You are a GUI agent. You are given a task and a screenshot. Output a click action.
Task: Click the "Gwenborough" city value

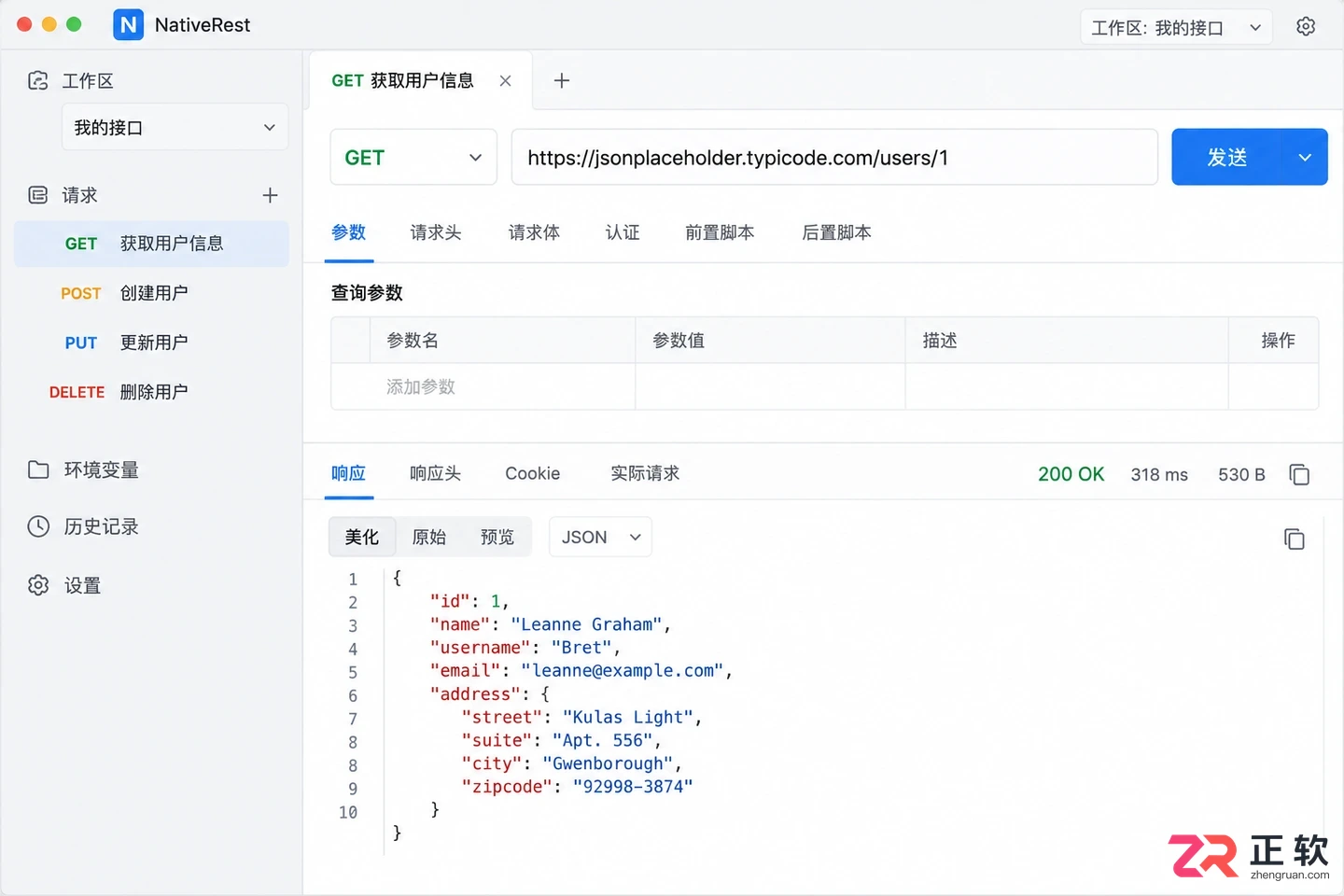608,763
